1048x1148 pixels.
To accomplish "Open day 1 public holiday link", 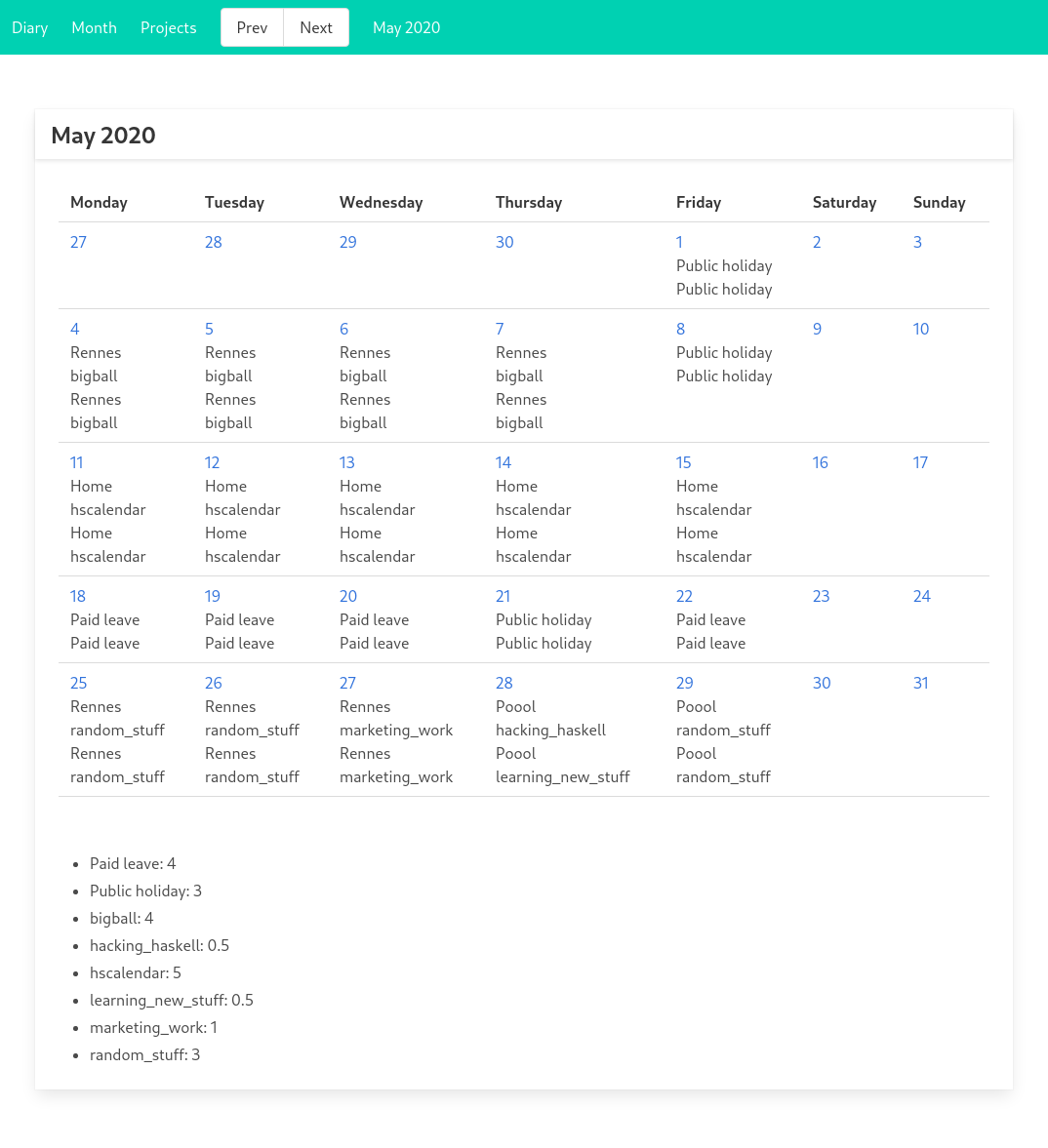I will [x=679, y=242].
